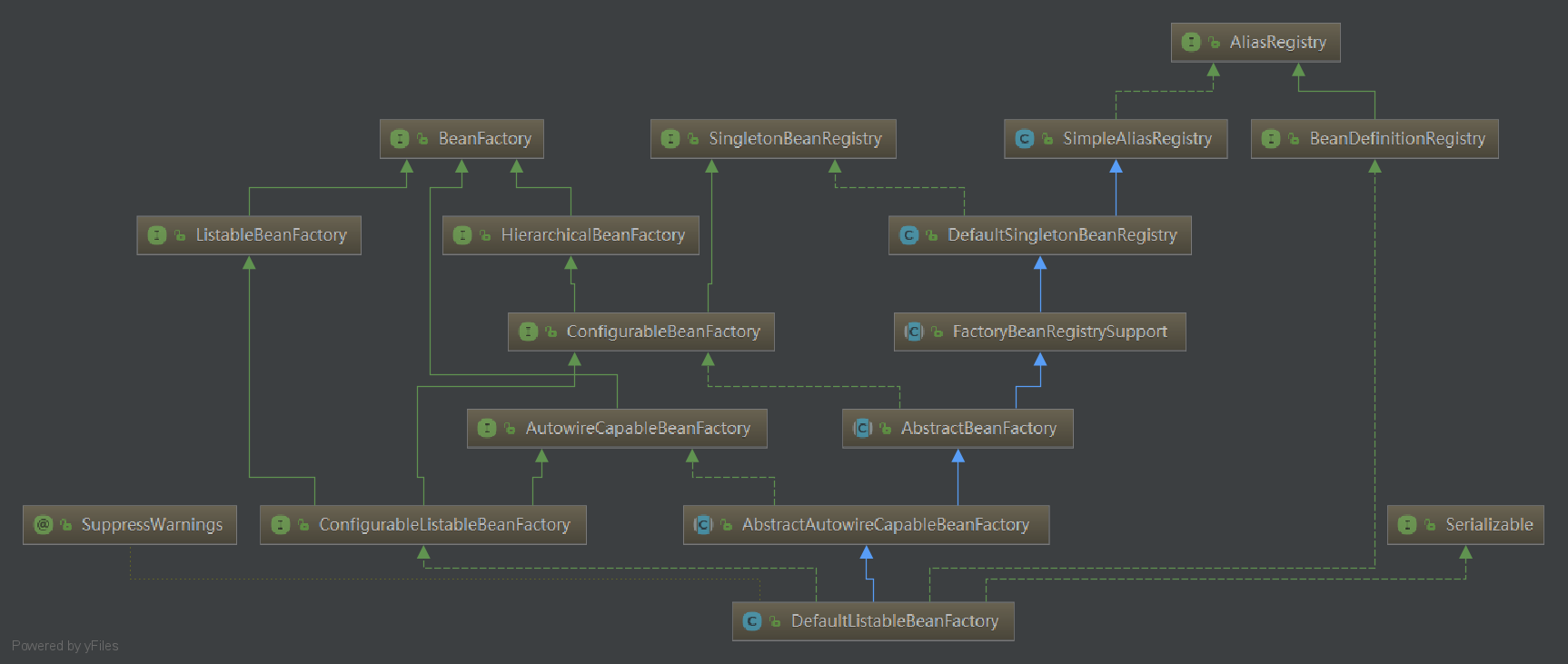Select the 'ListableBeanFactory' label text
This screenshot has height=664, width=1568.
(x=272, y=234)
